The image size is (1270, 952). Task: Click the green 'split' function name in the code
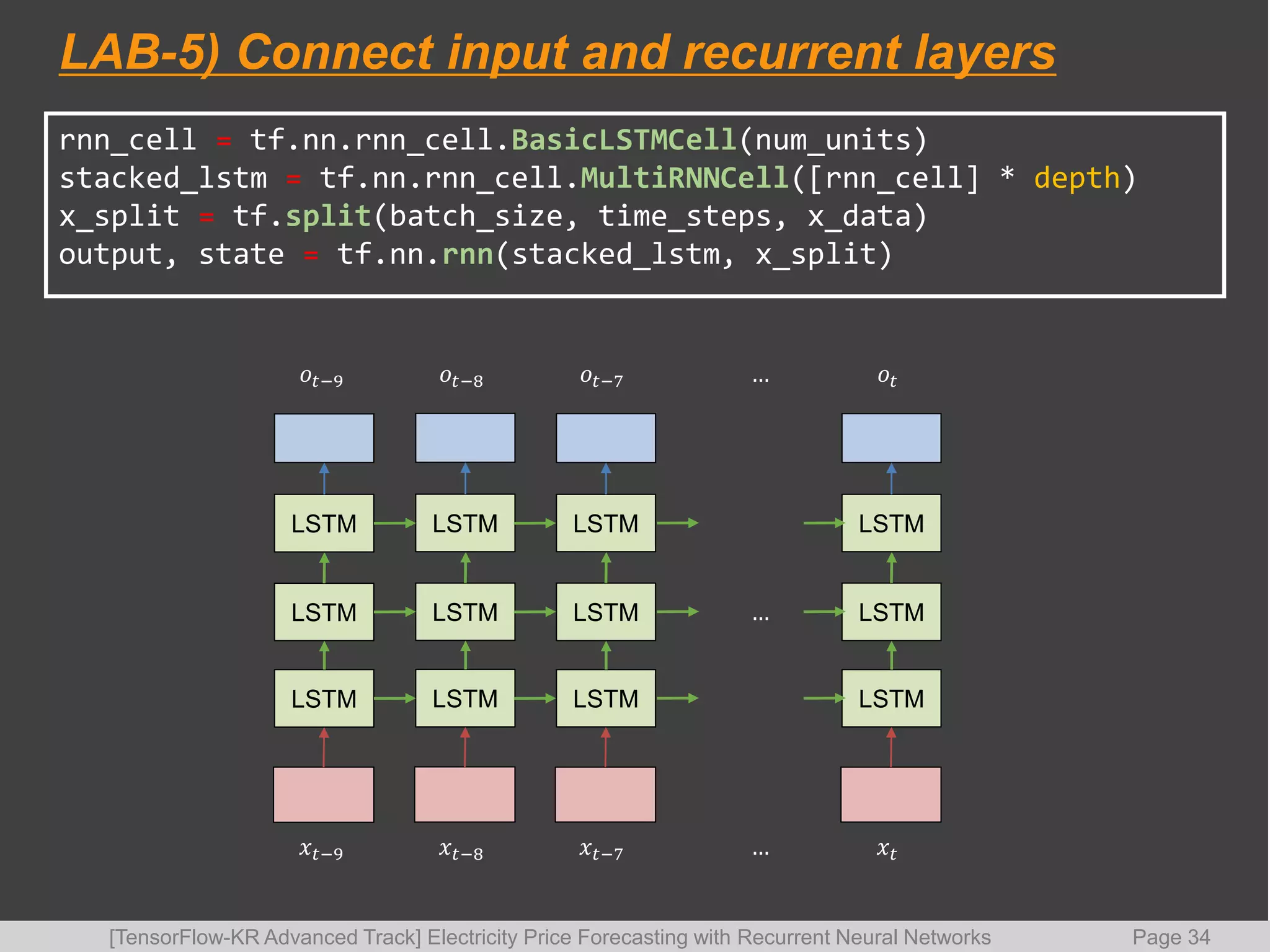point(327,216)
